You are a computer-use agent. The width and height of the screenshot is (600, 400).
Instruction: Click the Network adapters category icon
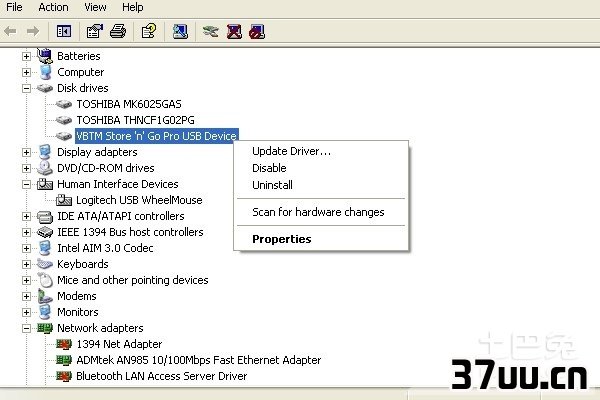click(x=45, y=328)
